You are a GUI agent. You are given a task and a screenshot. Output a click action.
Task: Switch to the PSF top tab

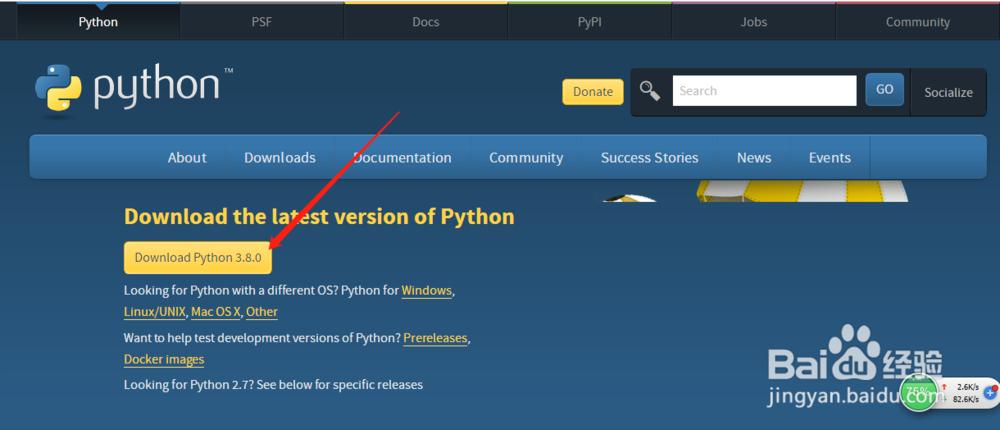(x=262, y=22)
